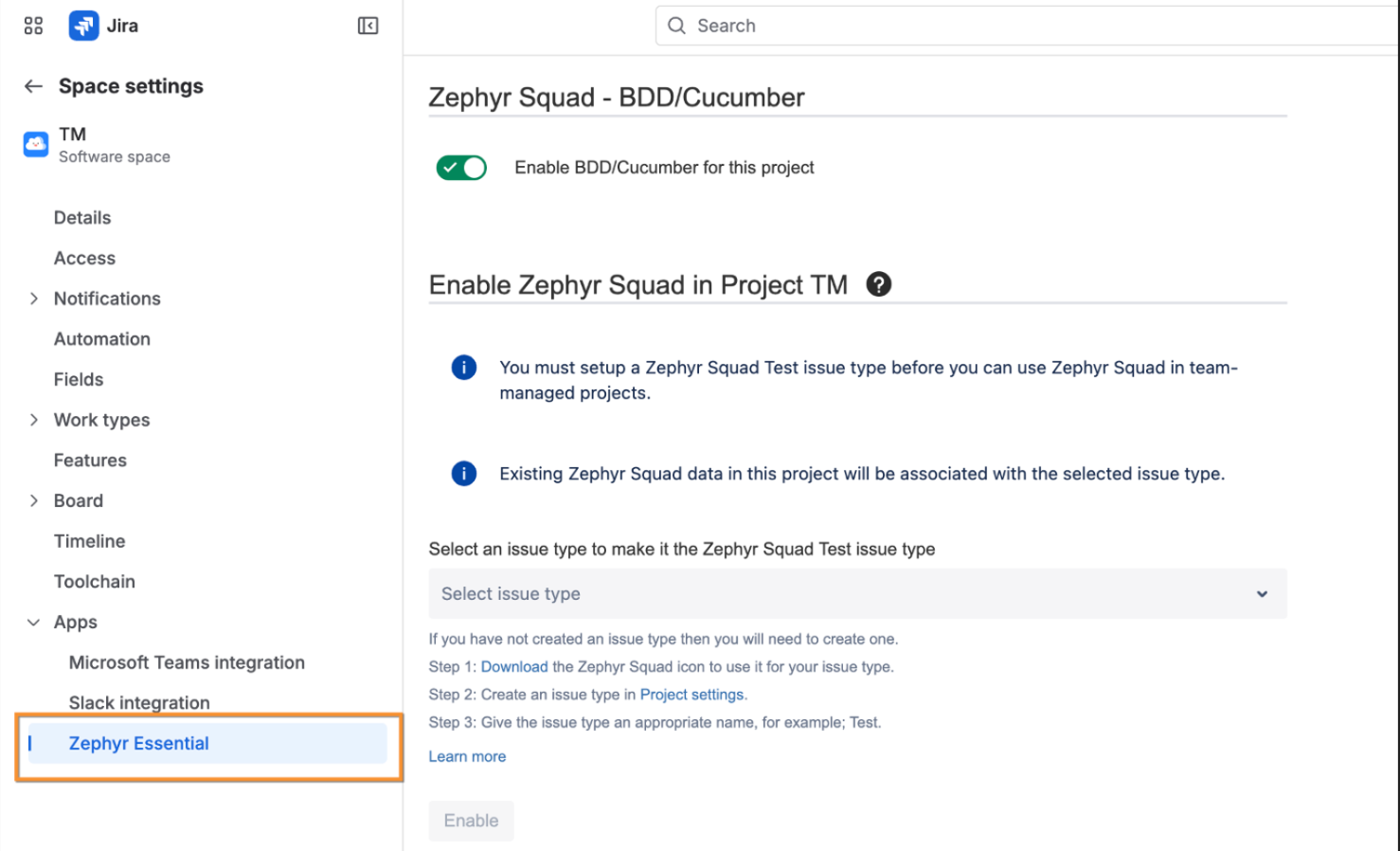
Task: Open the app switcher grid icon
Action: (32, 26)
